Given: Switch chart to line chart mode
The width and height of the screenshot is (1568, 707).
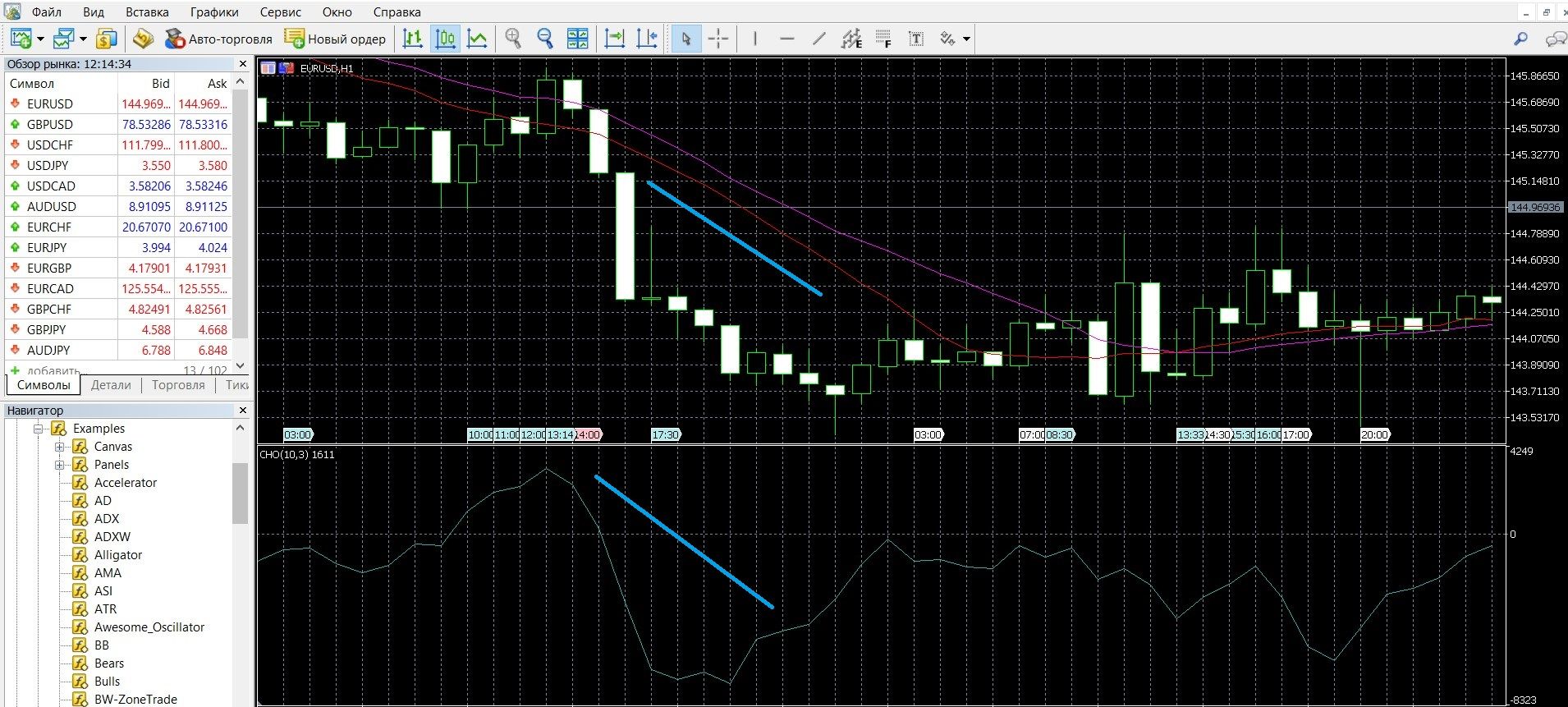Looking at the screenshot, I should coord(477,39).
